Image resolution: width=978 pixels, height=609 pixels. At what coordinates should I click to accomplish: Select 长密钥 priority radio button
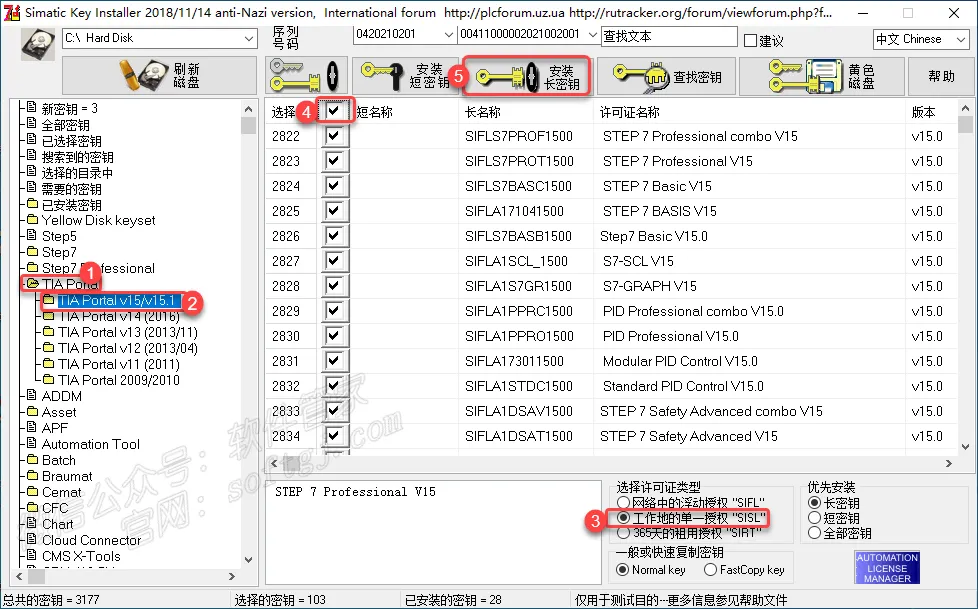tap(814, 502)
